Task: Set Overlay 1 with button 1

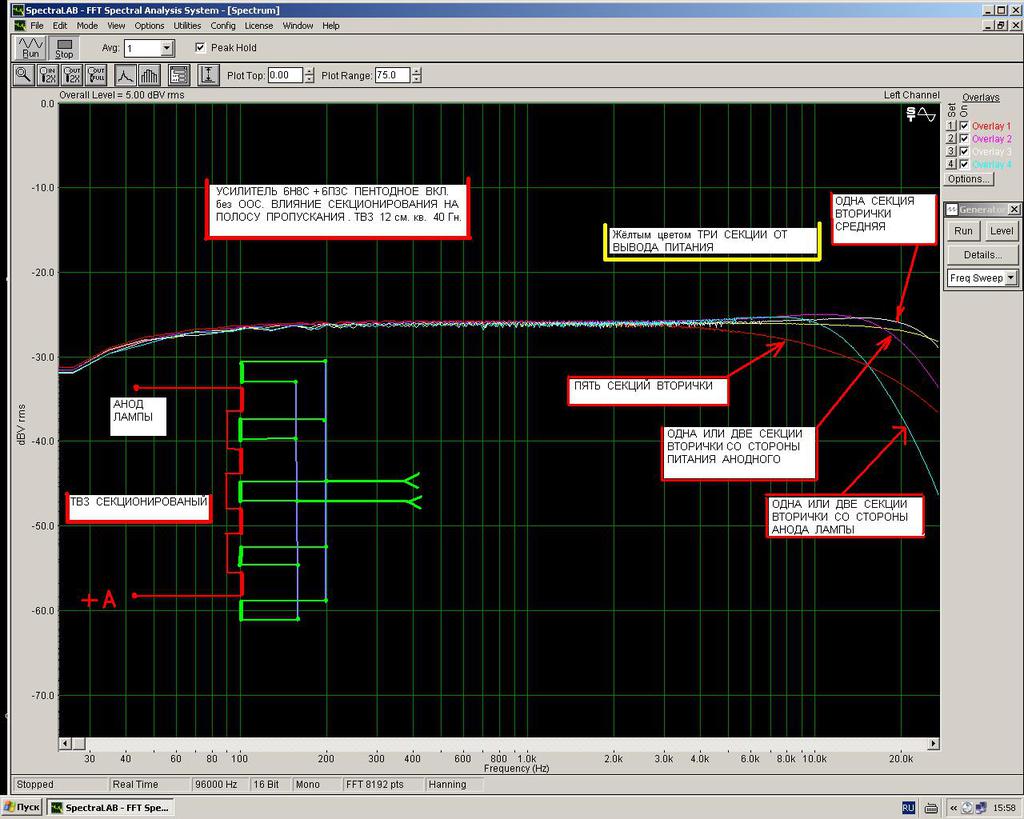Action: coord(951,125)
